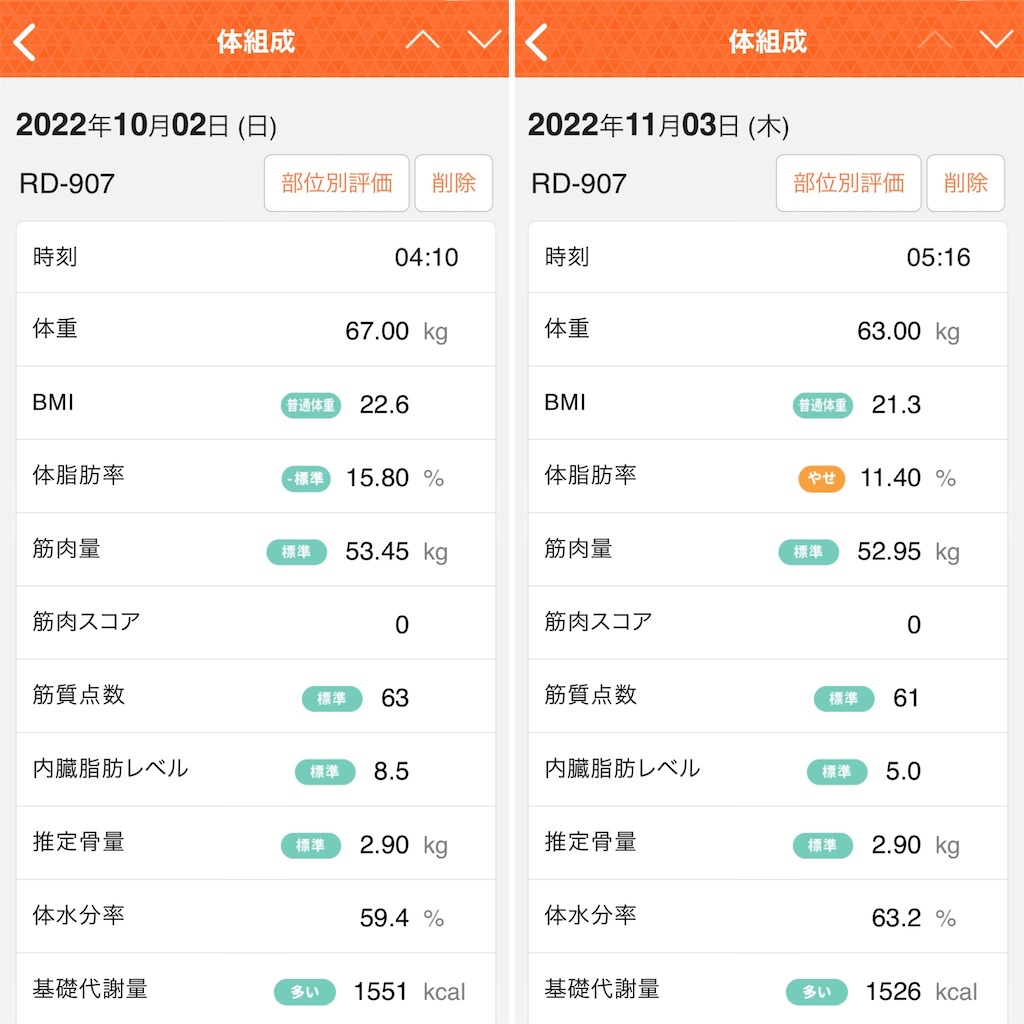Select the 体水分率 value 59.4

tap(384, 918)
